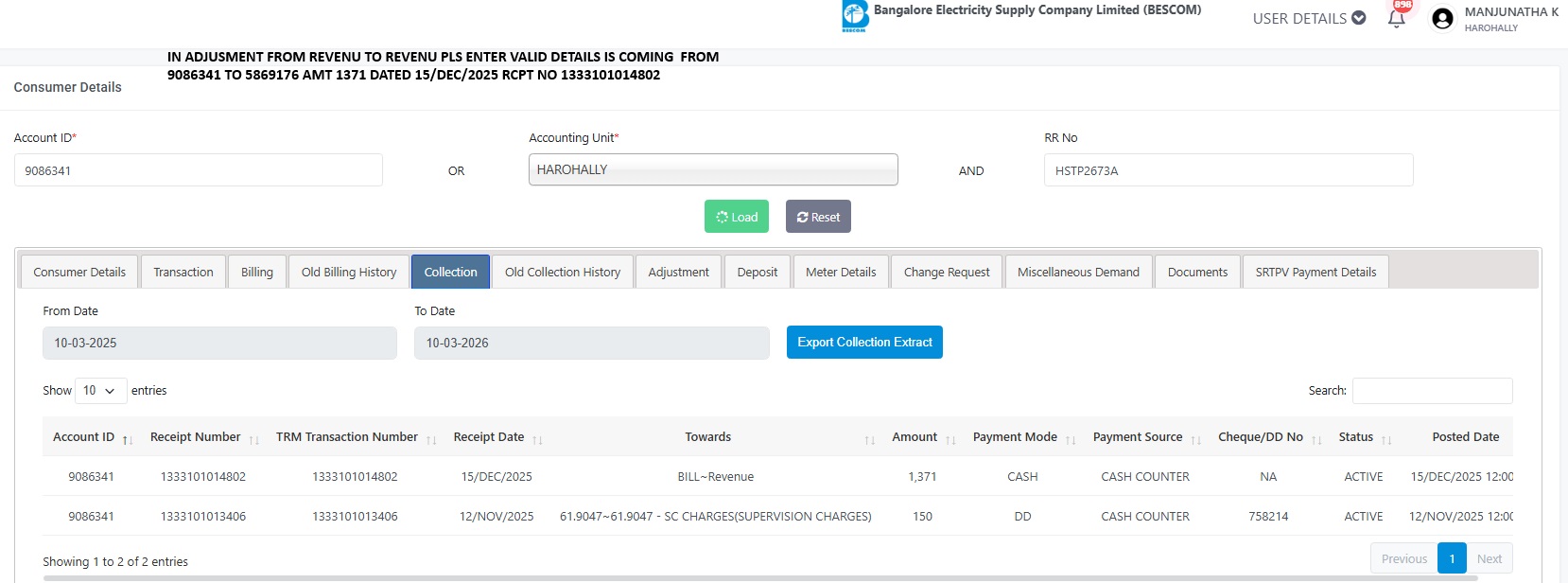This screenshot has width=1568, height=583.
Task: Click the CASH payment mode cell
Action: pyautogui.click(x=1022, y=477)
